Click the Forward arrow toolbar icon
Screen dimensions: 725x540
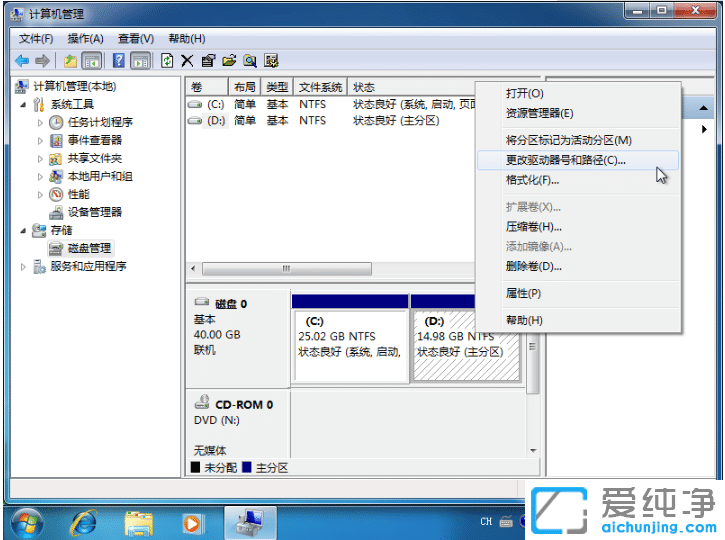pos(43,61)
